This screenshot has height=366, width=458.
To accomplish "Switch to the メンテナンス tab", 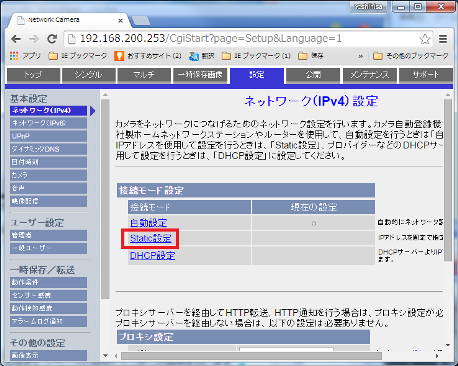I will click(x=369, y=75).
